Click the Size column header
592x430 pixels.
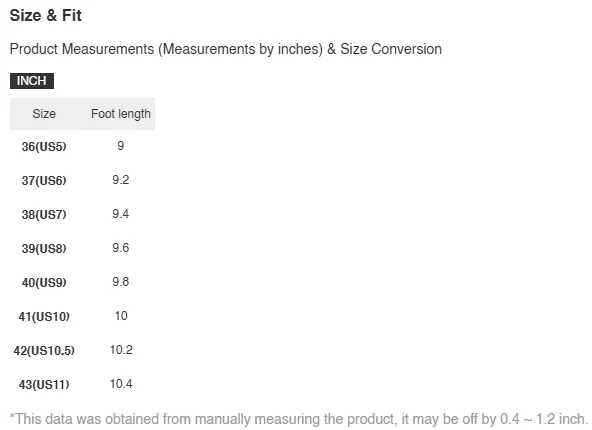[44, 114]
